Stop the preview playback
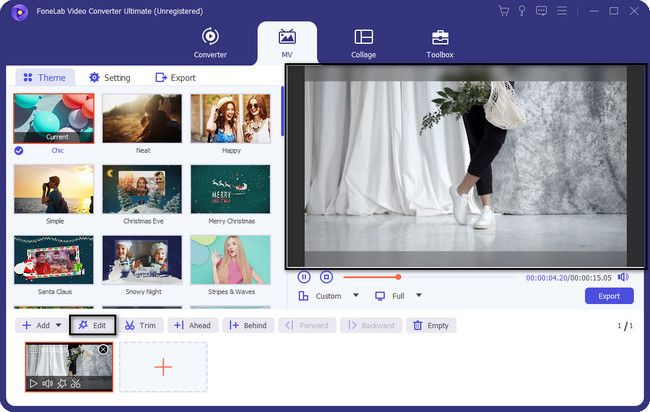This screenshot has height=412, width=650. pyautogui.click(x=326, y=277)
